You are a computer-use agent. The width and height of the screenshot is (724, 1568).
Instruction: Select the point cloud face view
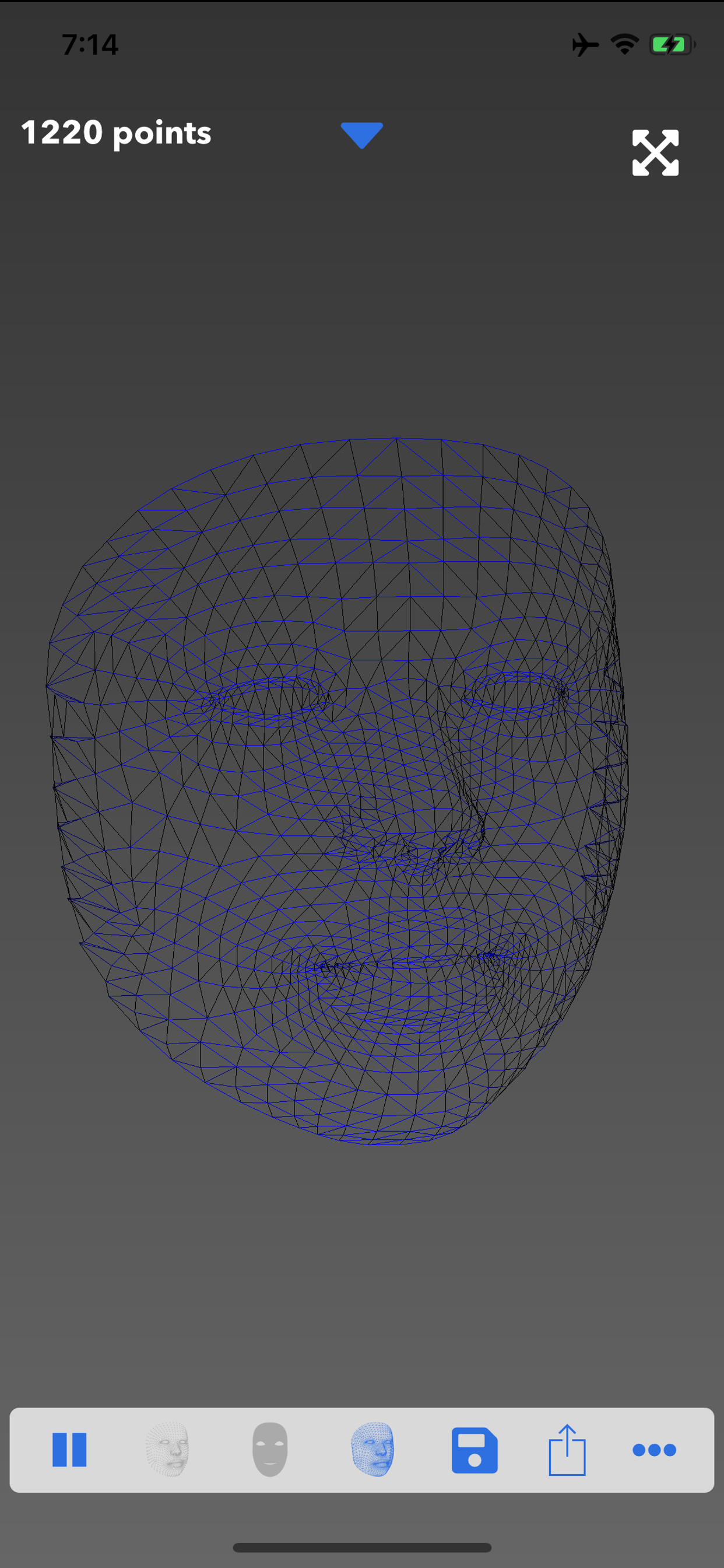(x=168, y=1450)
